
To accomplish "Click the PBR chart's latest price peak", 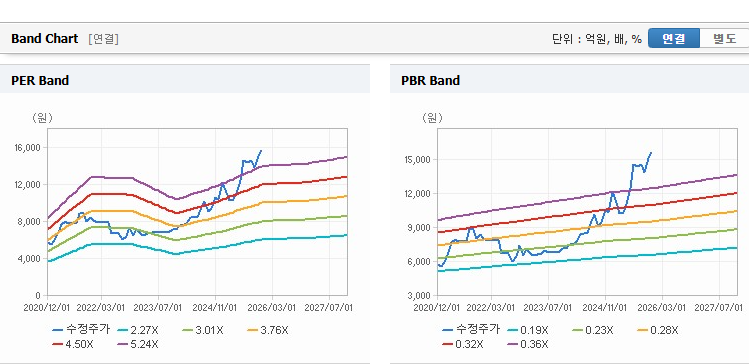I will click(x=651, y=153).
